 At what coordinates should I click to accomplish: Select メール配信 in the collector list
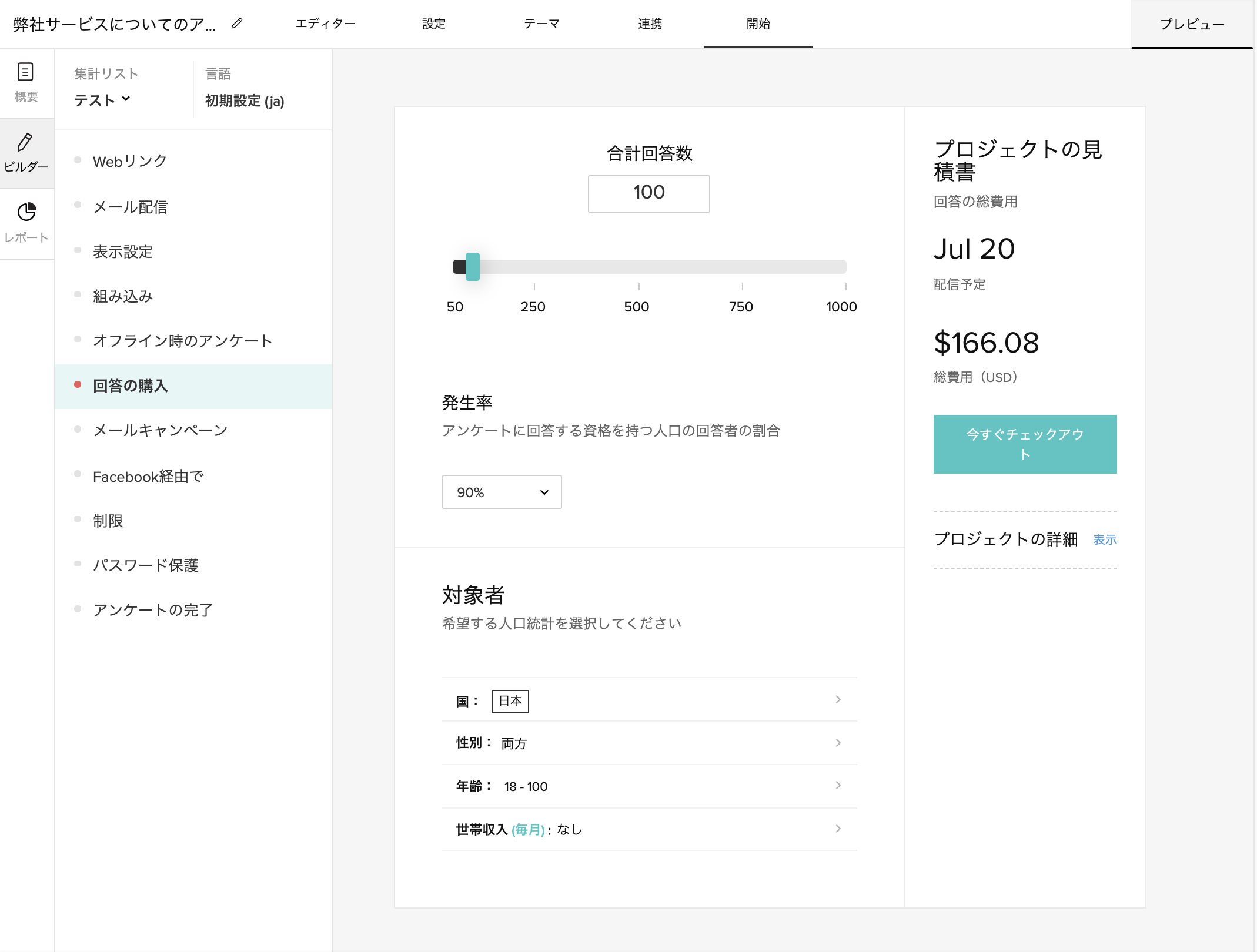point(131,206)
